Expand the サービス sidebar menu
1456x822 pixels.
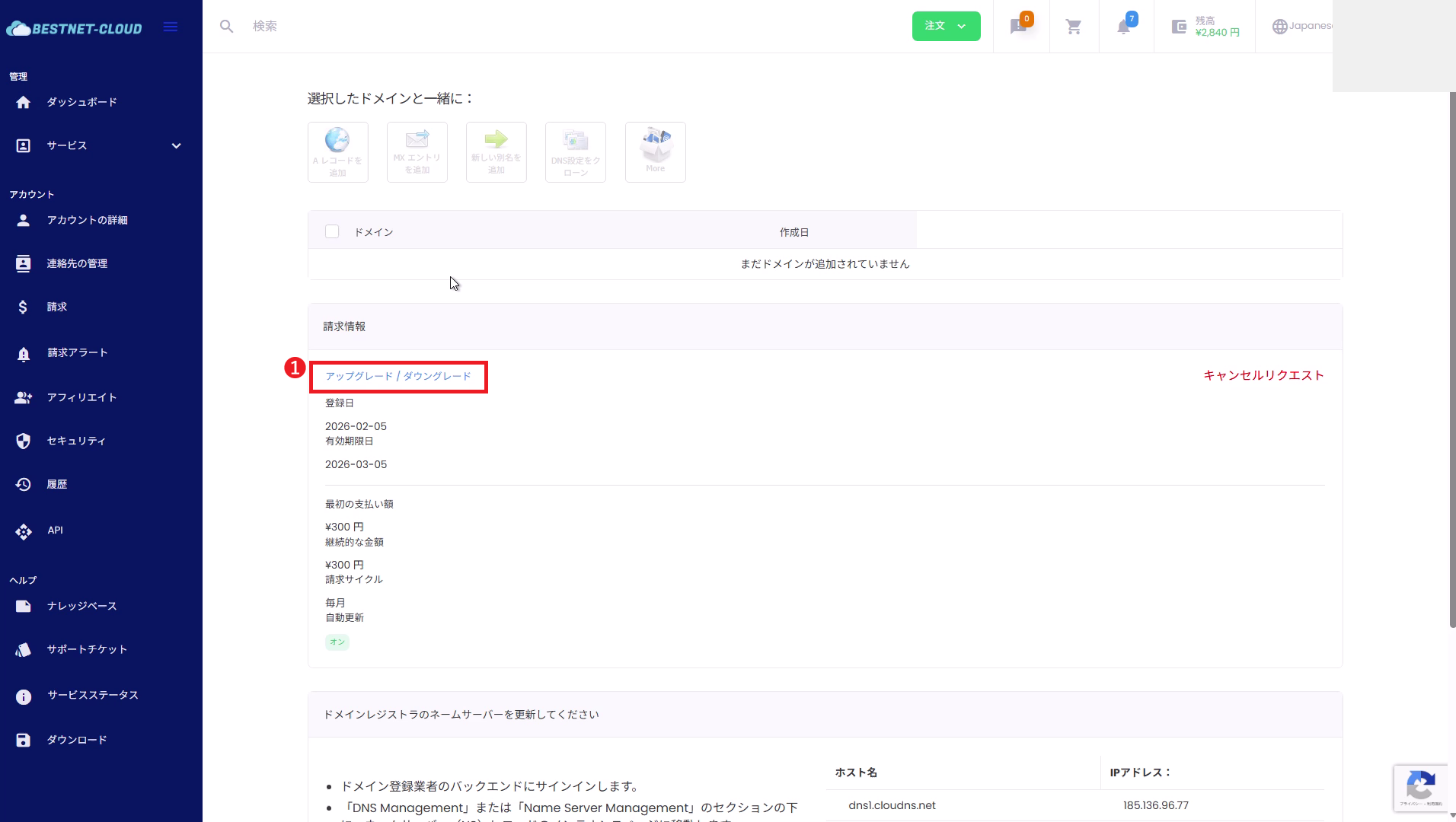pyautogui.click(x=99, y=145)
